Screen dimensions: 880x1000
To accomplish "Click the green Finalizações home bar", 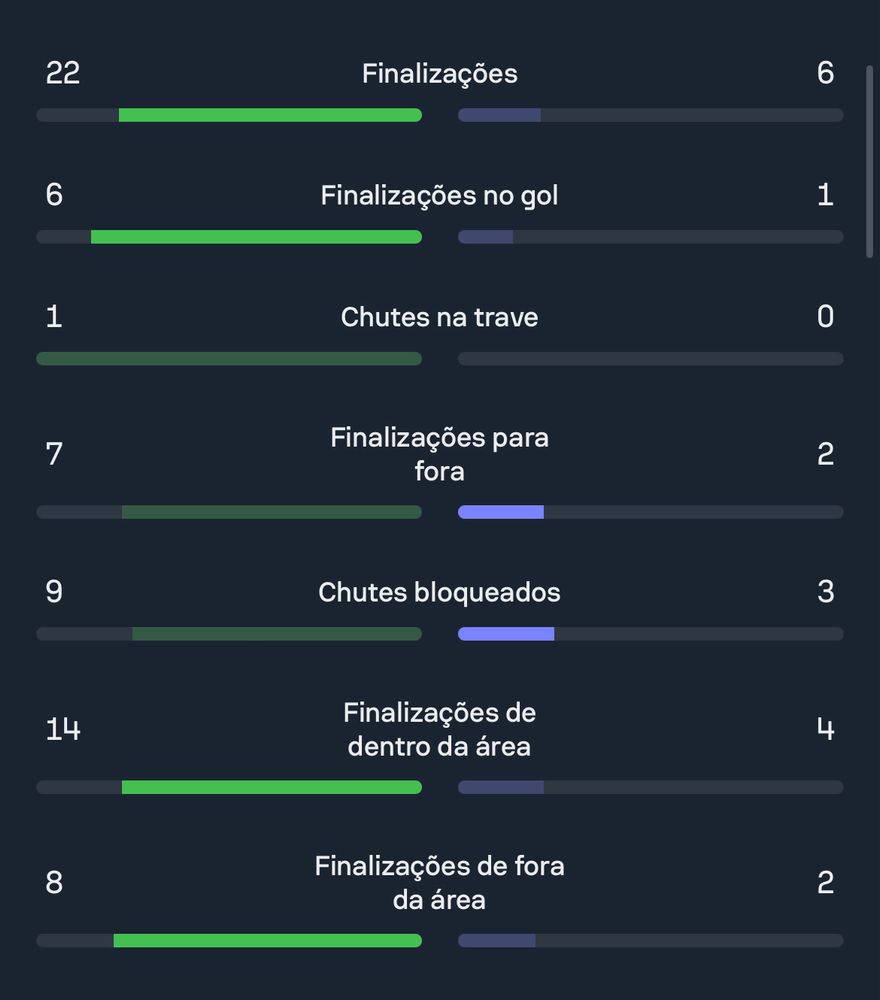I will click(270, 115).
